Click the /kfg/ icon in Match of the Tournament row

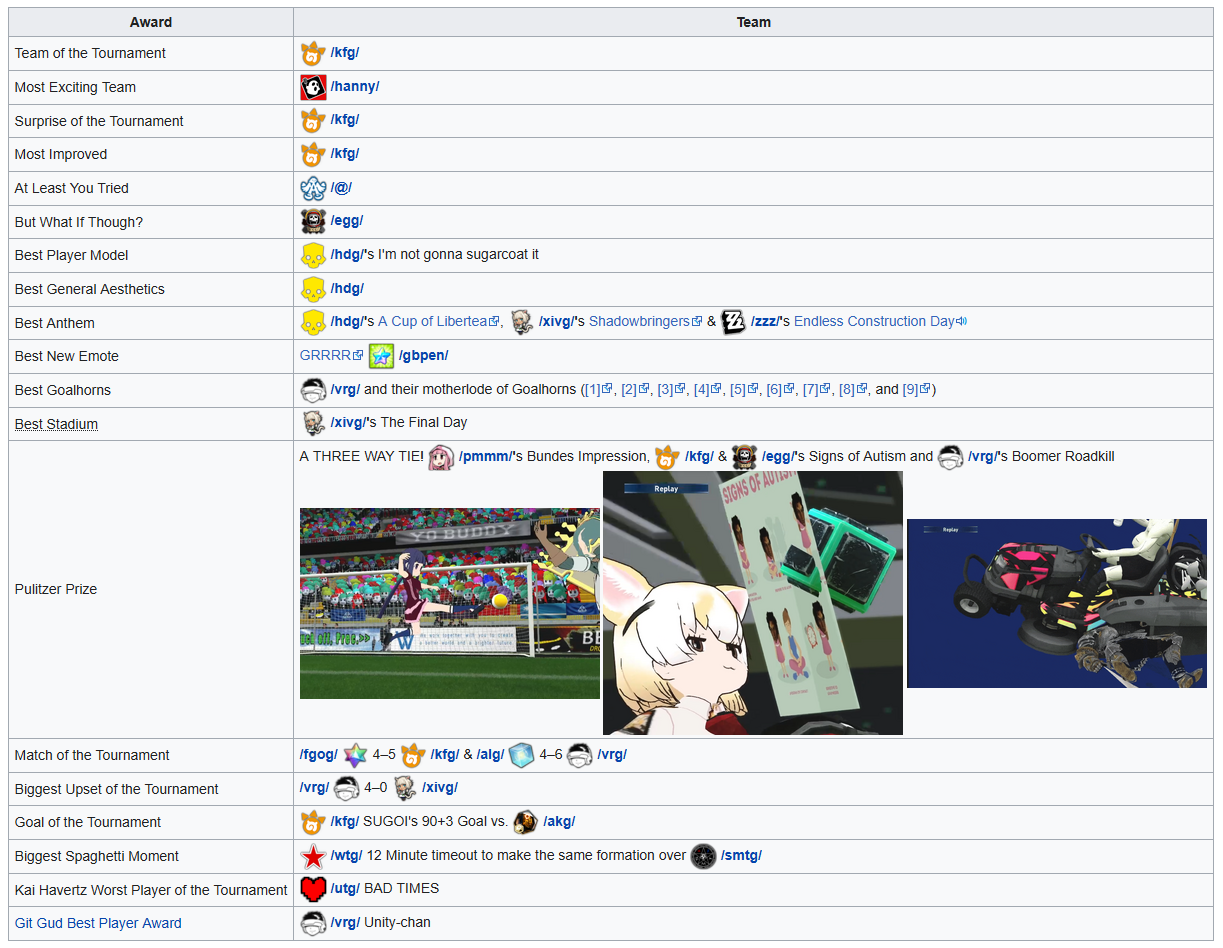click(413, 755)
